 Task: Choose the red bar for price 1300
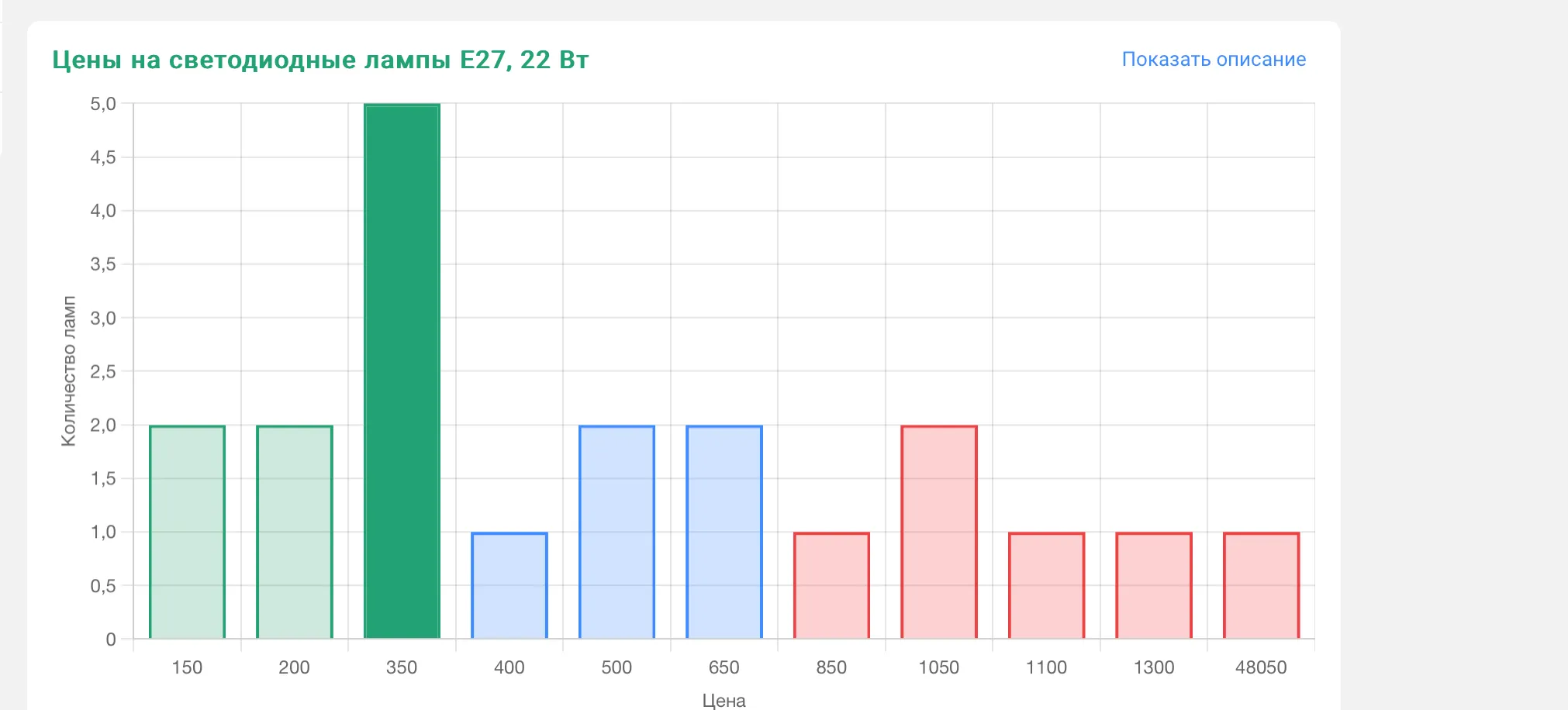(x=1154, y=585)
